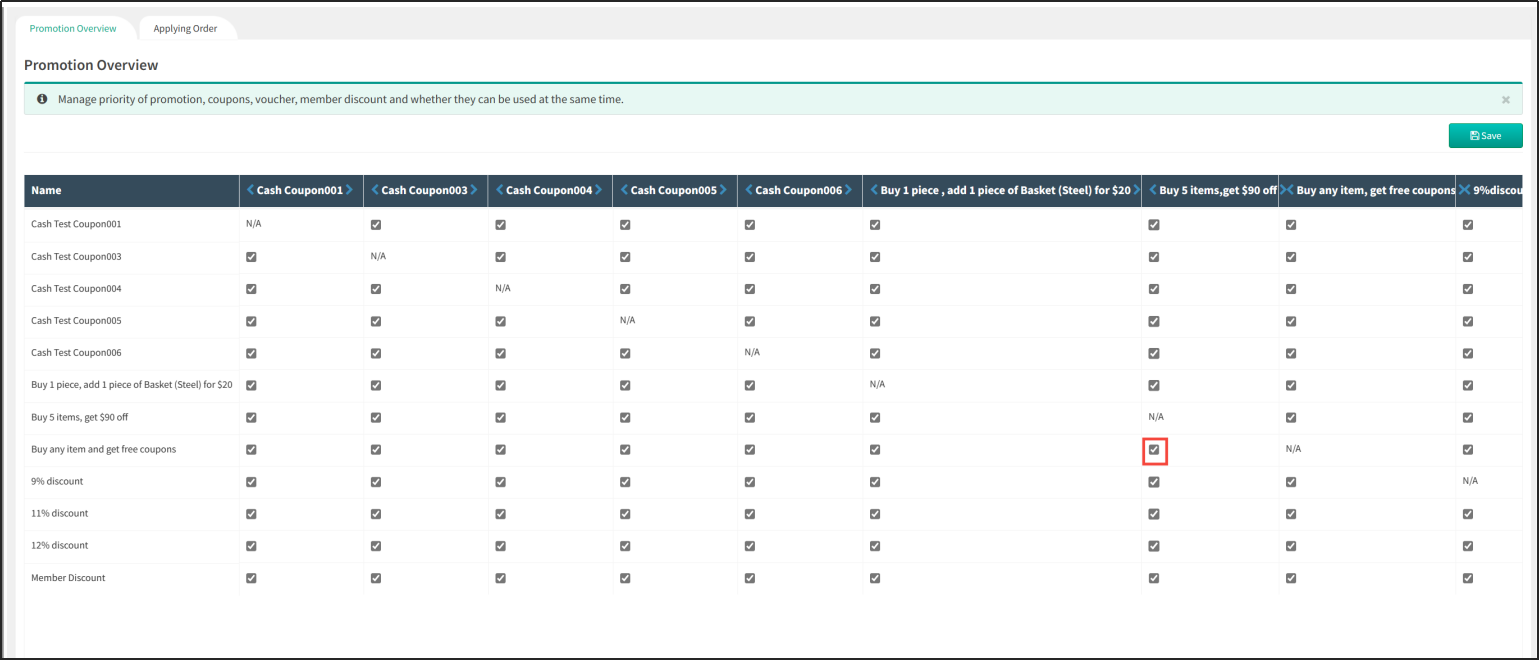Screen dimensions: 1540x661
Task: Toggle 12% discount checkbox under Cash Coupon006
Action: (750, 546)
